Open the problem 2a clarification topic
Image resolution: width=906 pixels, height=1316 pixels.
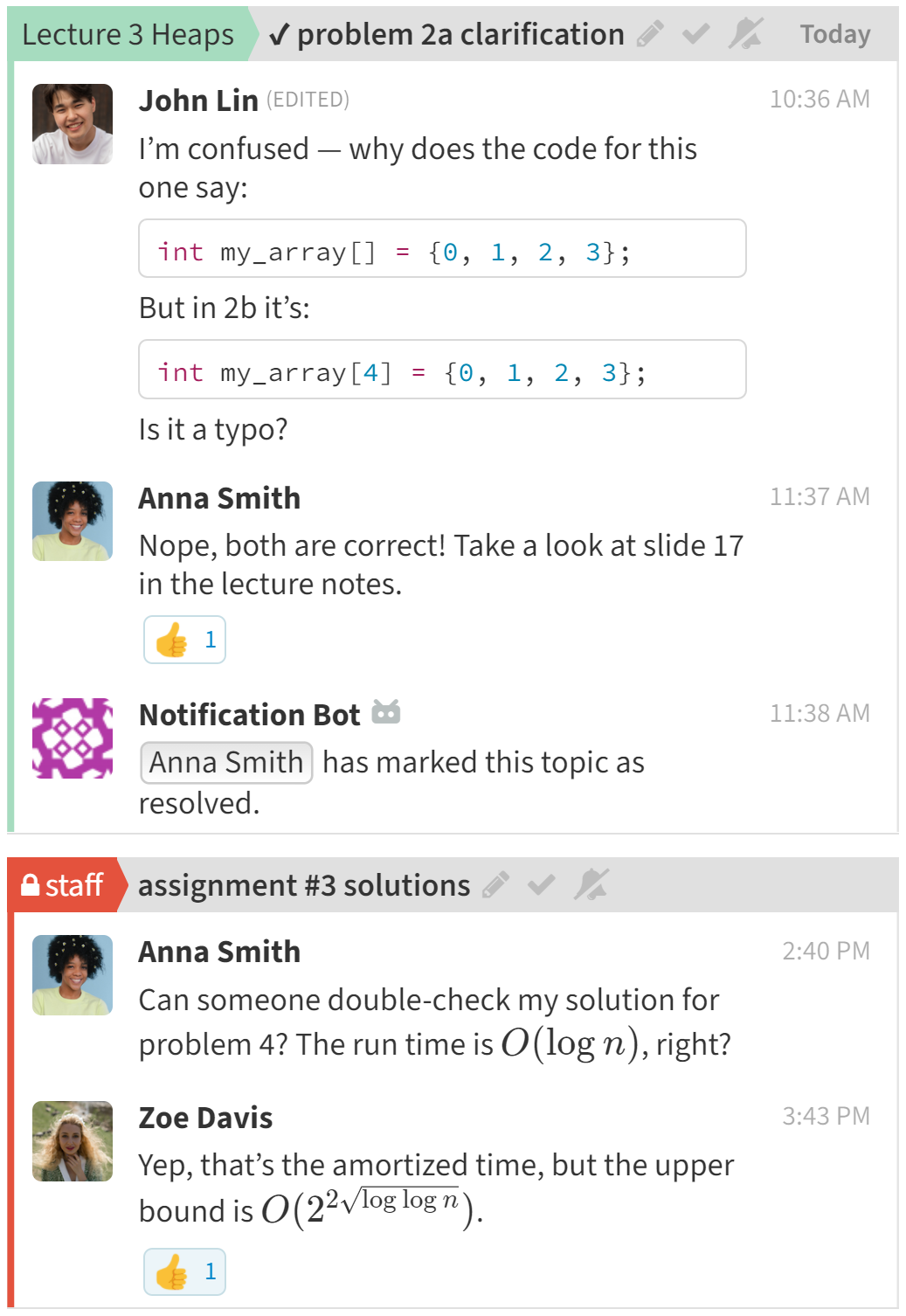pyautogui.click(x=460, y=34)
